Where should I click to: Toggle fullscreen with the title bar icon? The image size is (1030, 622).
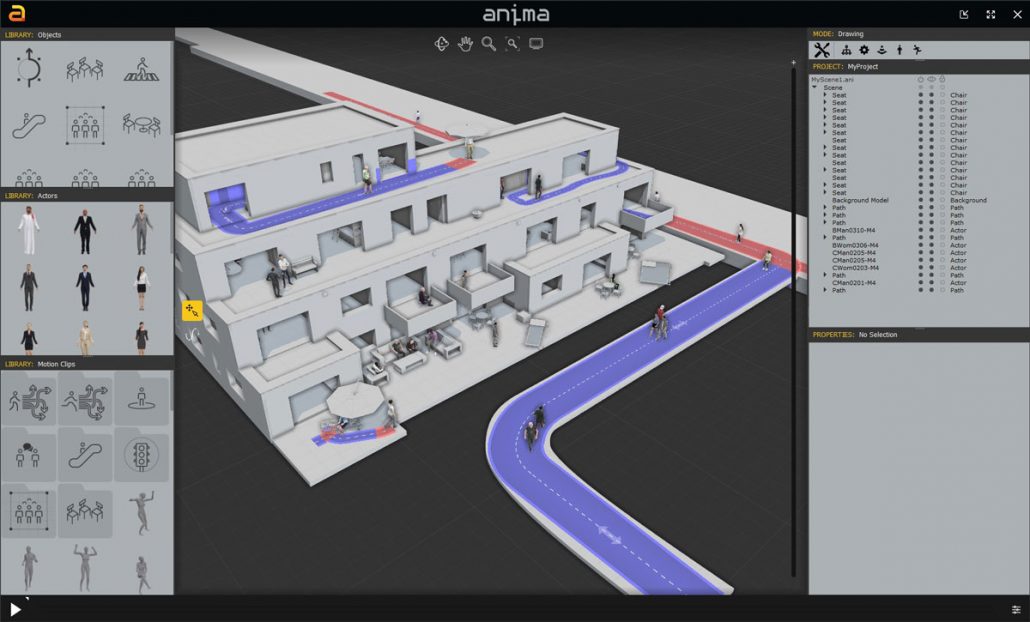click(x=991, y=14)
